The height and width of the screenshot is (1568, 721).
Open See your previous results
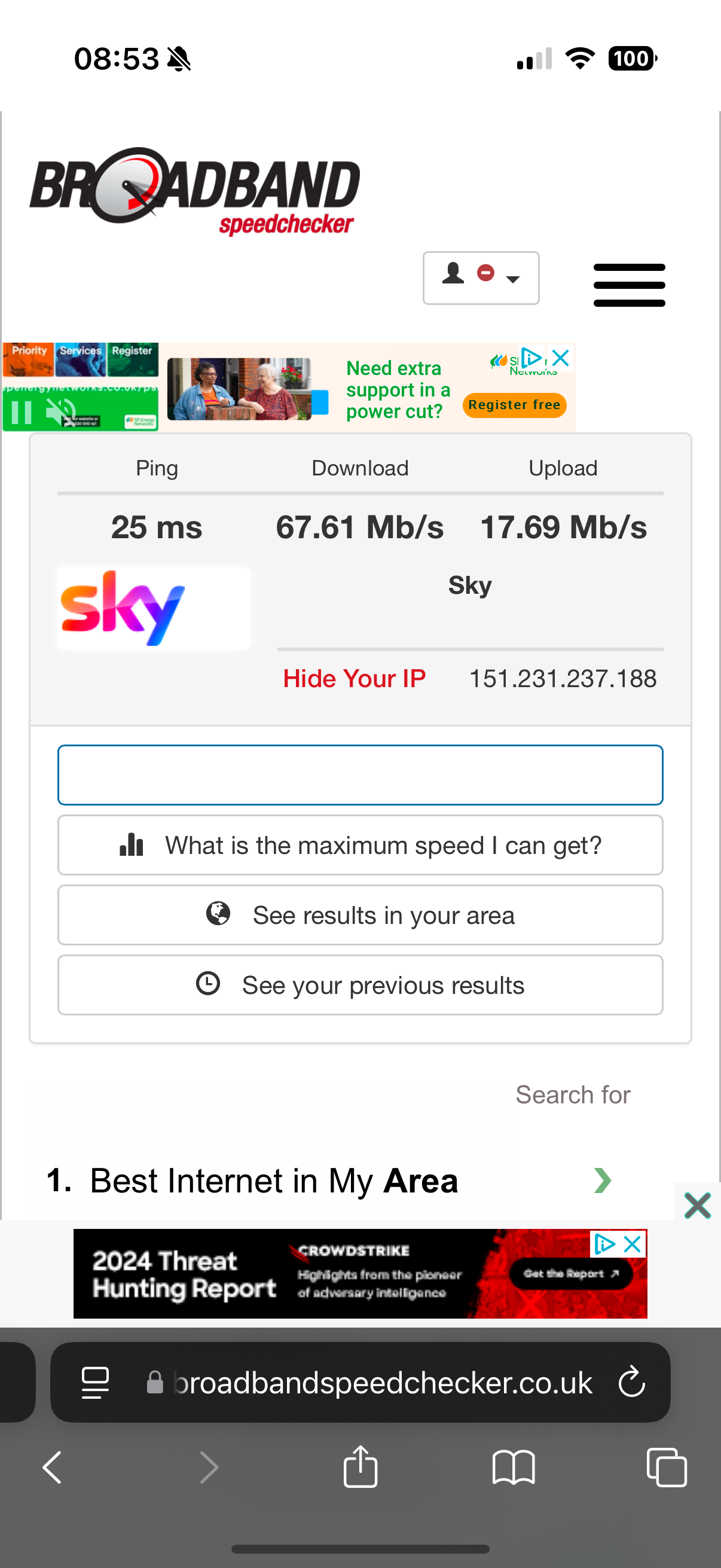(360, 985)
